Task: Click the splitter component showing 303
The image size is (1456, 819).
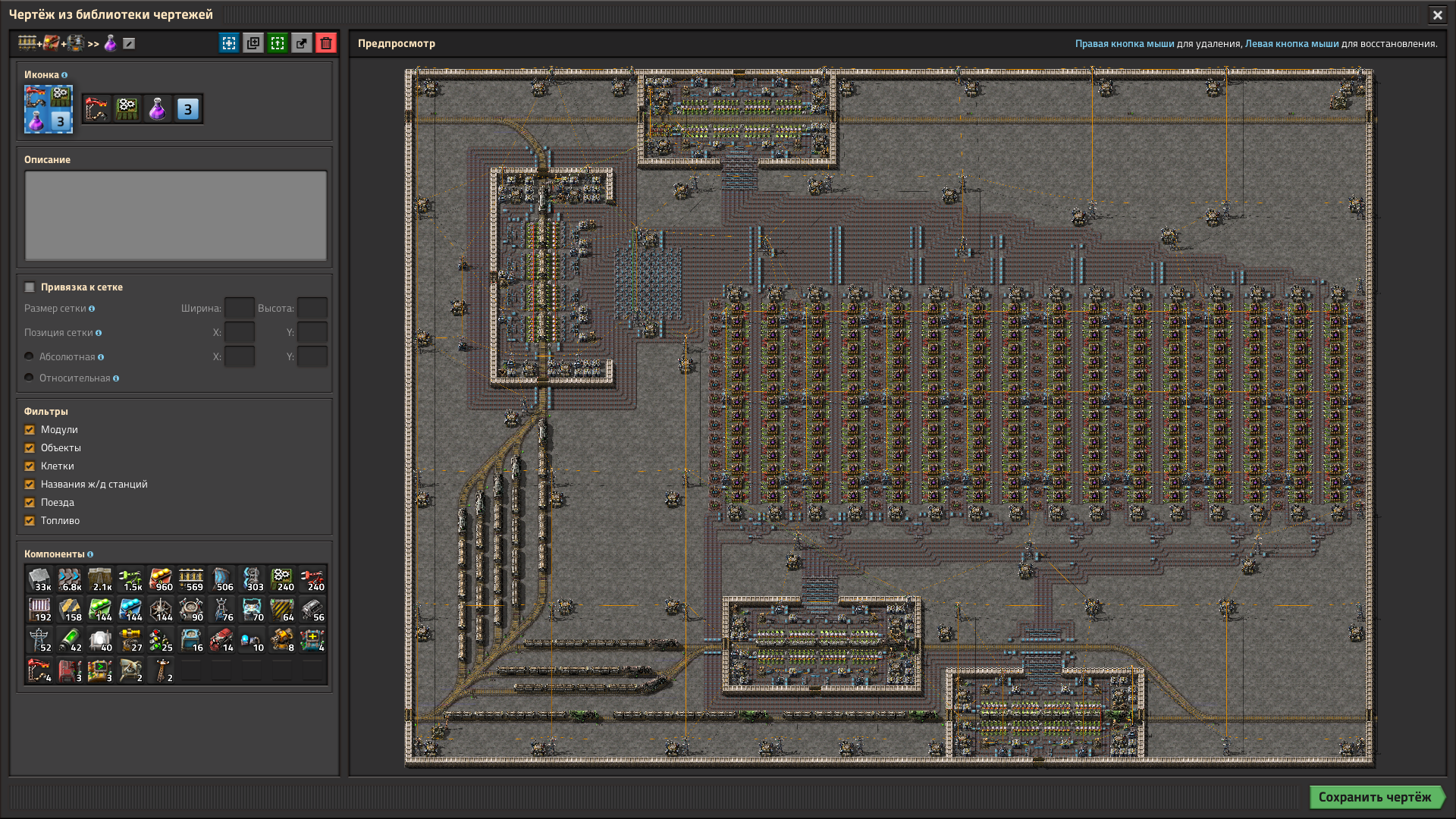Action: point(252,579)
